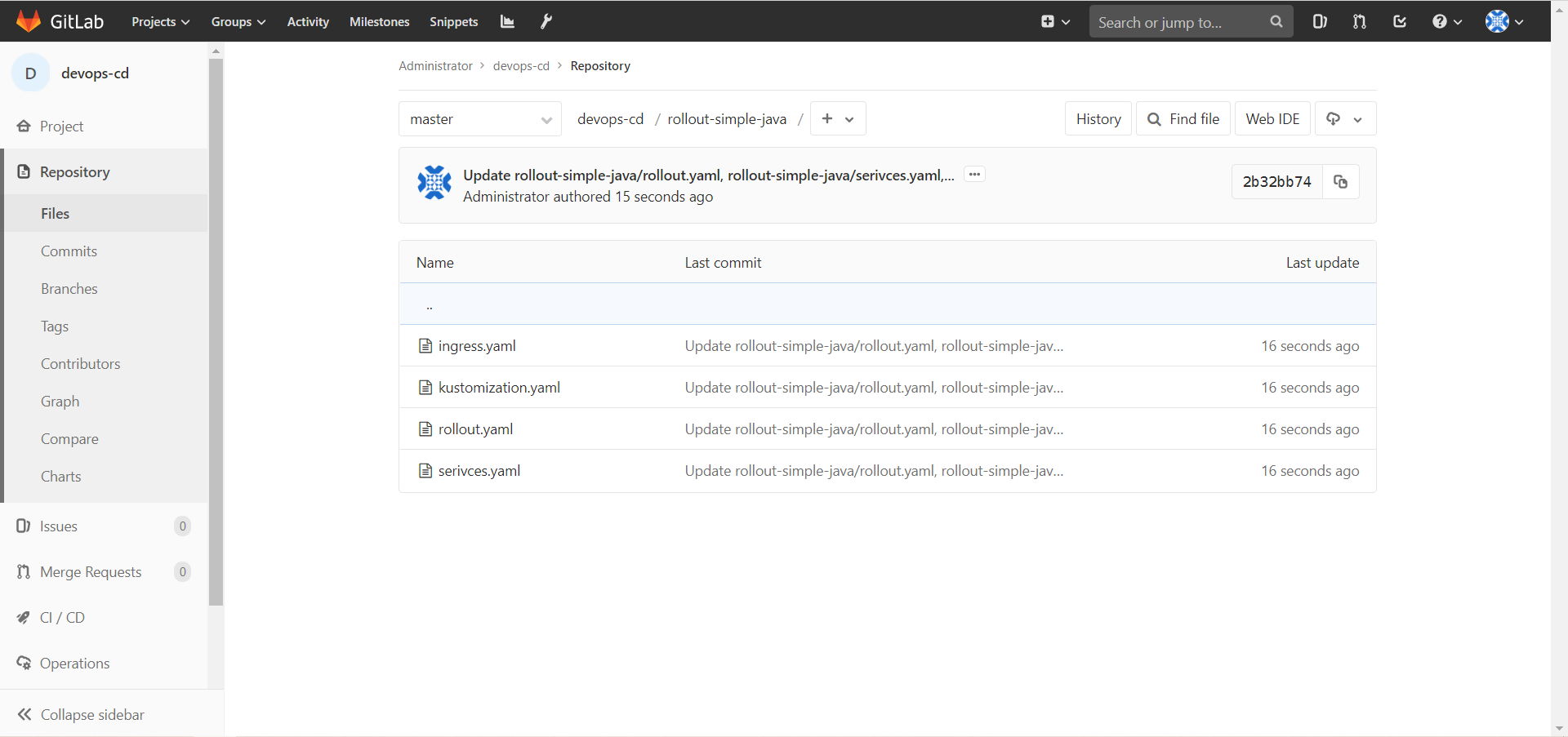Open last commit link for ingress.yaml row
Image resolution: width=1568 pixels, height=737 pixels.
[x=874, y=346]
